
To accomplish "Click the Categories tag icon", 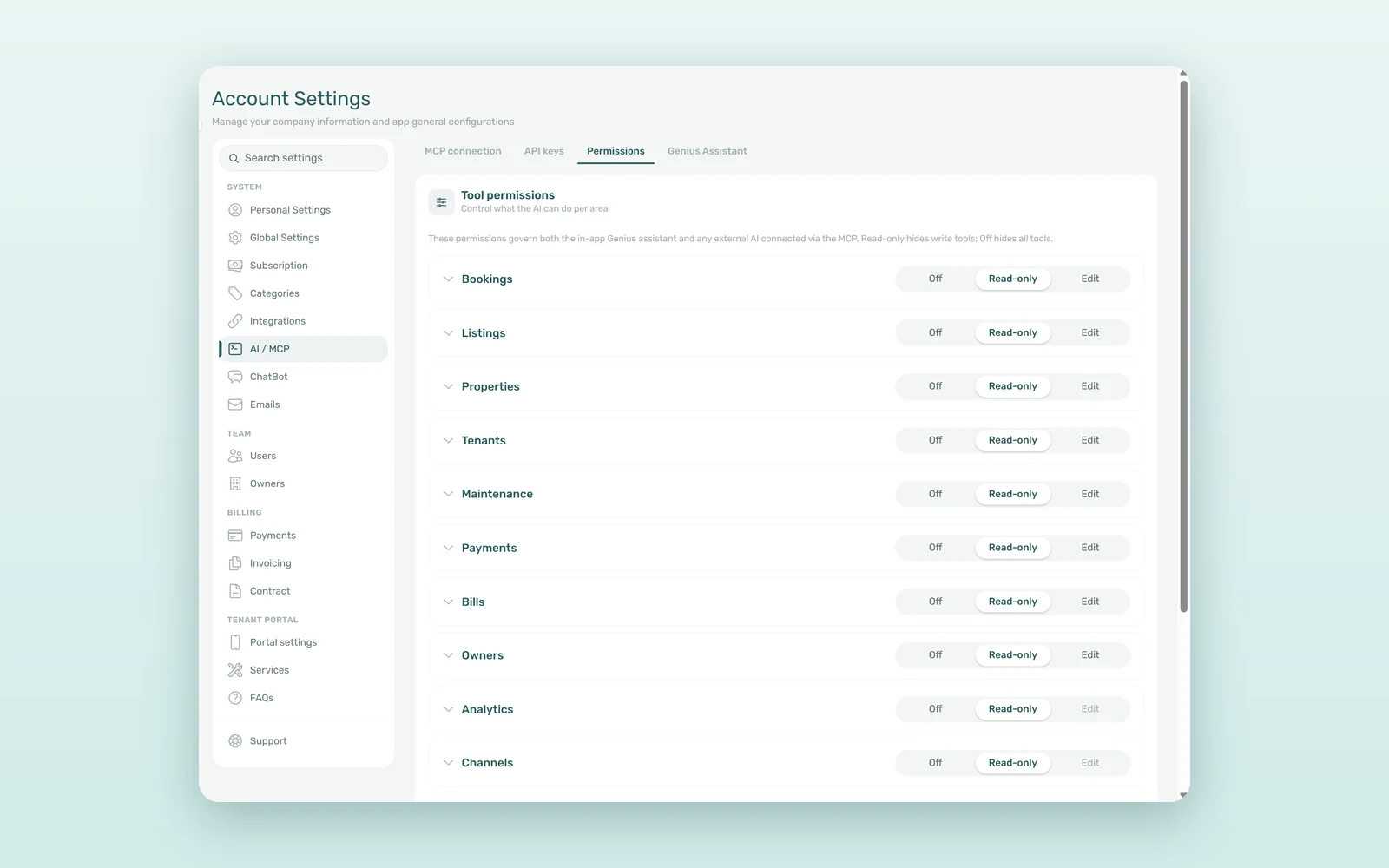I will pyautogui.click(x=235, y=293).
